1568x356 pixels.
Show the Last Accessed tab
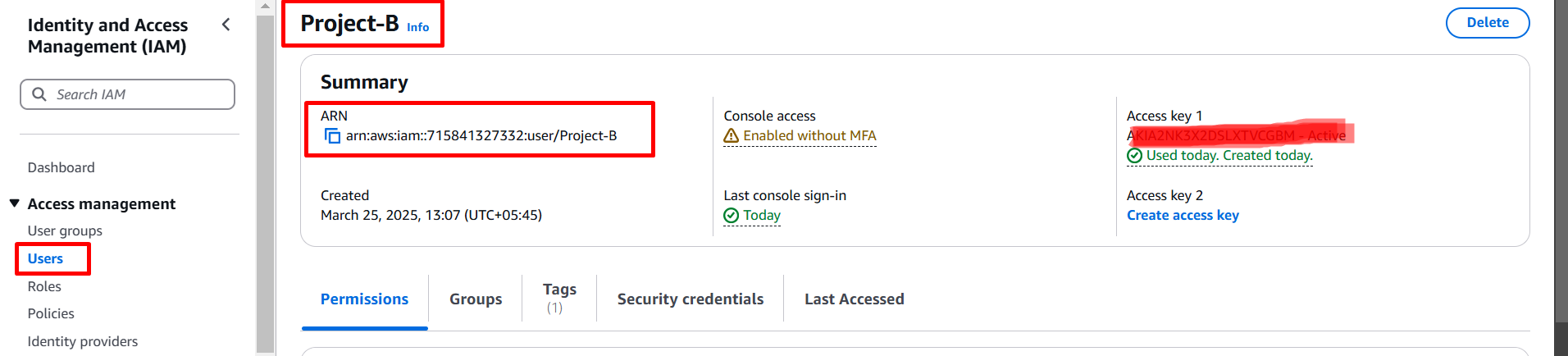pyautogui.click(x=854, y=299)
